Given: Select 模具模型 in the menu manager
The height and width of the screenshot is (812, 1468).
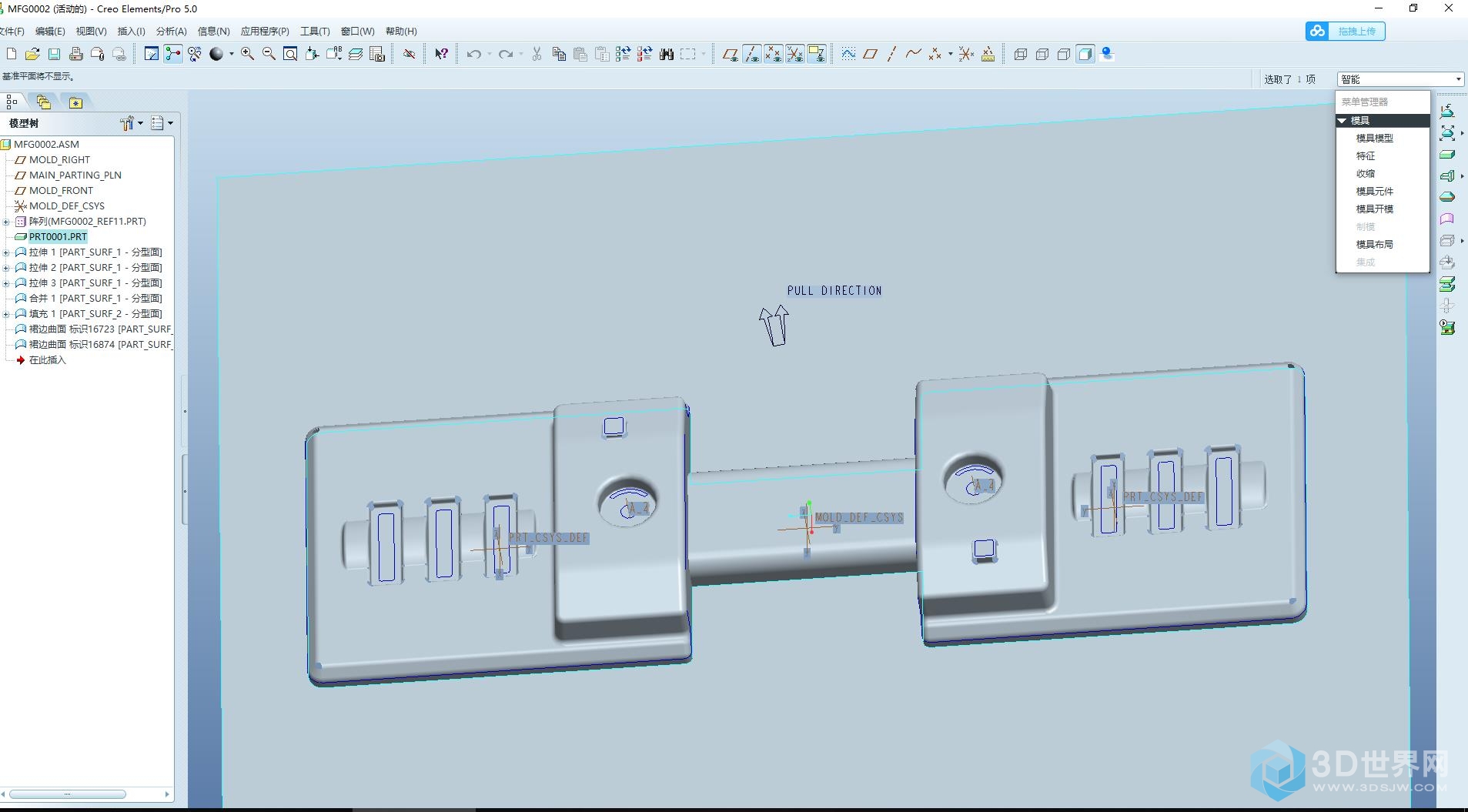Looking at the screenshot, I should pyautogui.click(x=1374, y=139).
